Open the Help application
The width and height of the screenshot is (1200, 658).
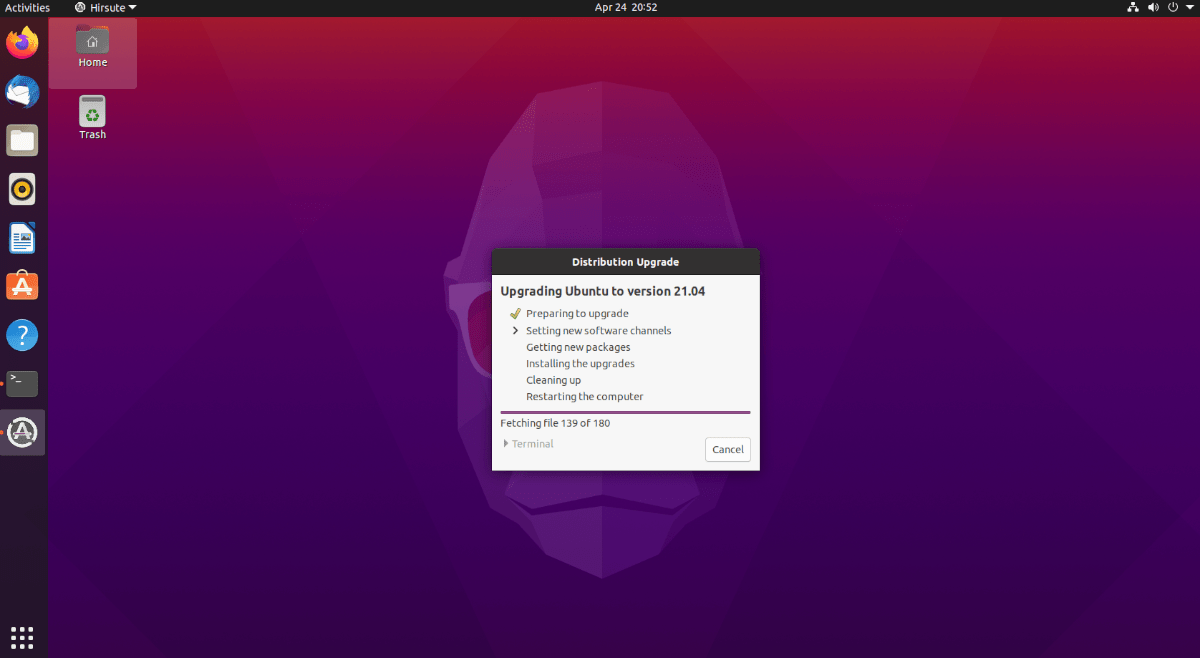(x=22, y=335)
